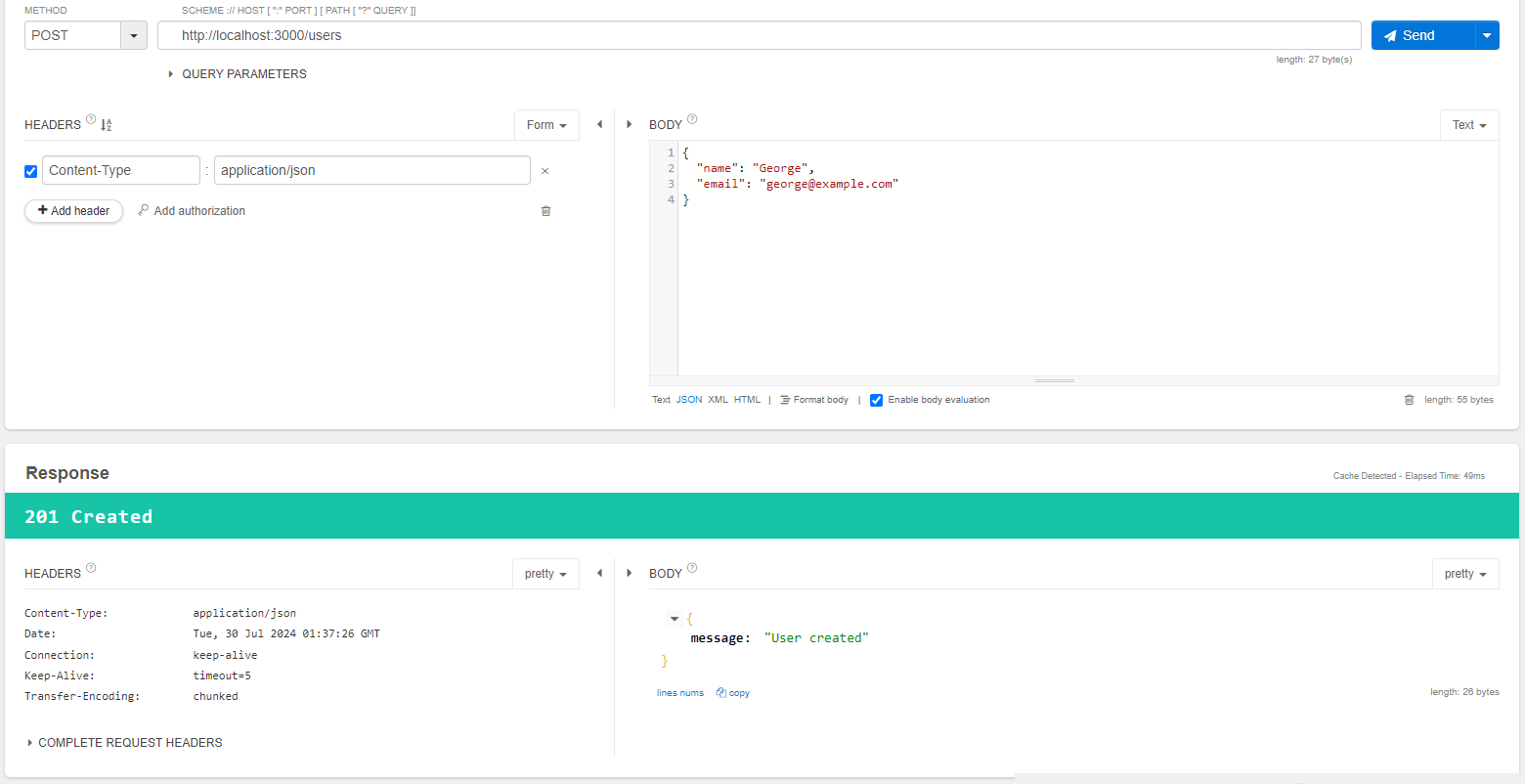The width and height of the screenshot is (1525, 784).
Task: Click the trash icon to clear request body
Action: pos(1409,400)
